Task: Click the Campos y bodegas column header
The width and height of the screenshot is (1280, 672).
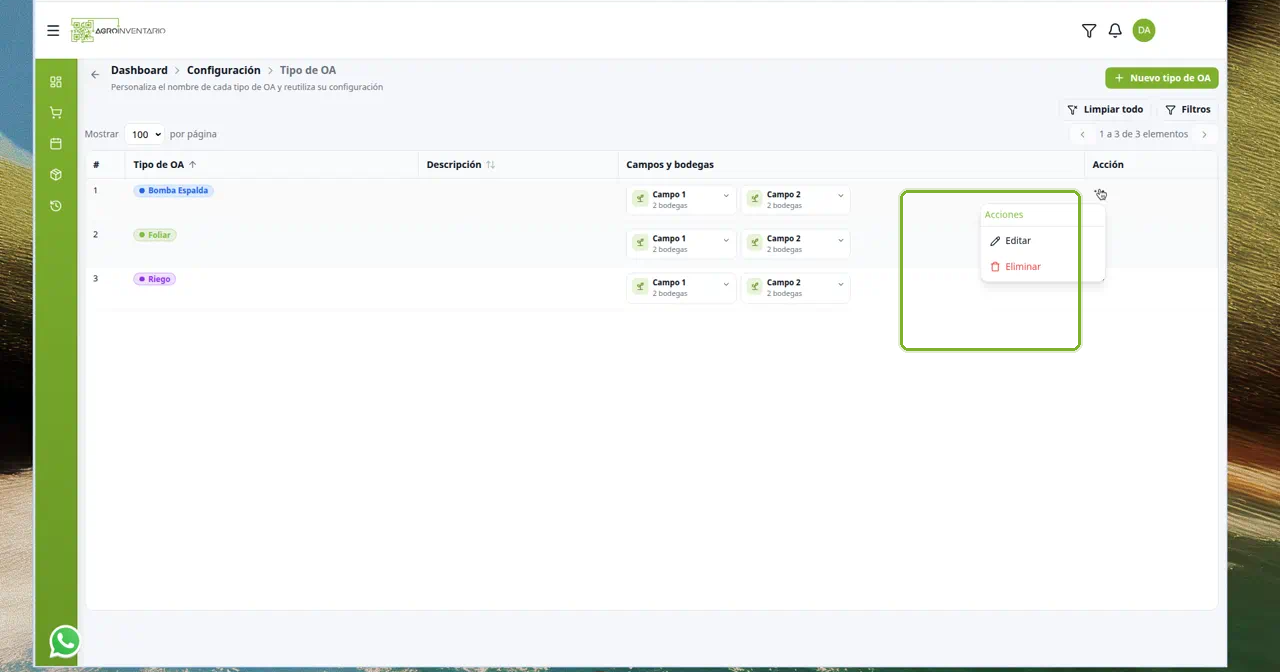Action: [670, 165]
